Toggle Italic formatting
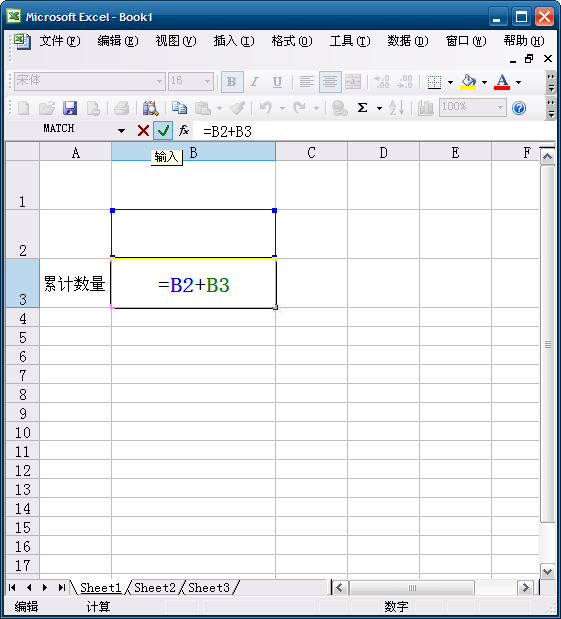Image resolution: width=561 pixels, height=619 pixels. pyautogui.click(x=255, y=82)
